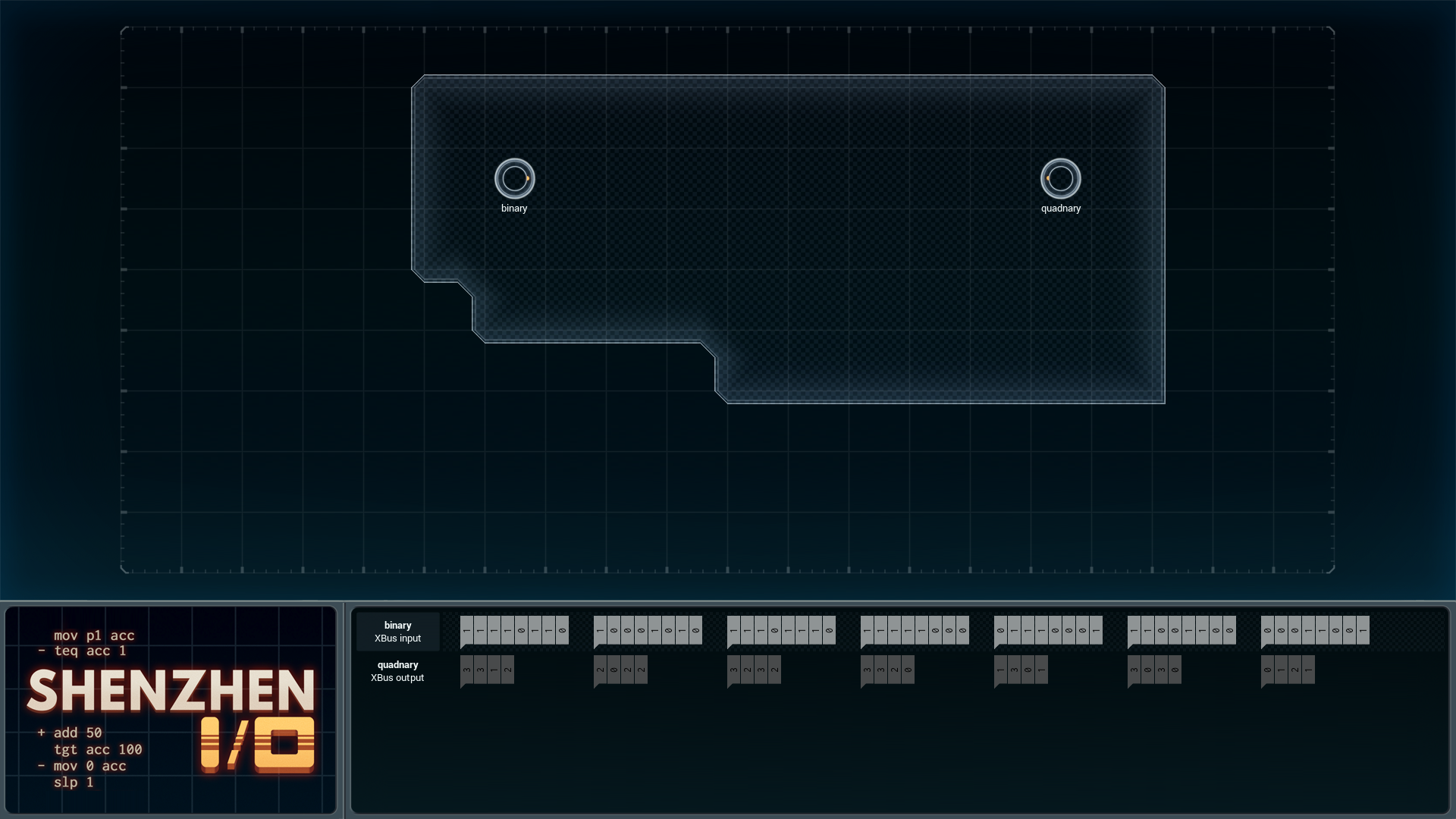Click binary input packet 11101110
This screenshot has height=819, width=1456.
click(781, 631)
